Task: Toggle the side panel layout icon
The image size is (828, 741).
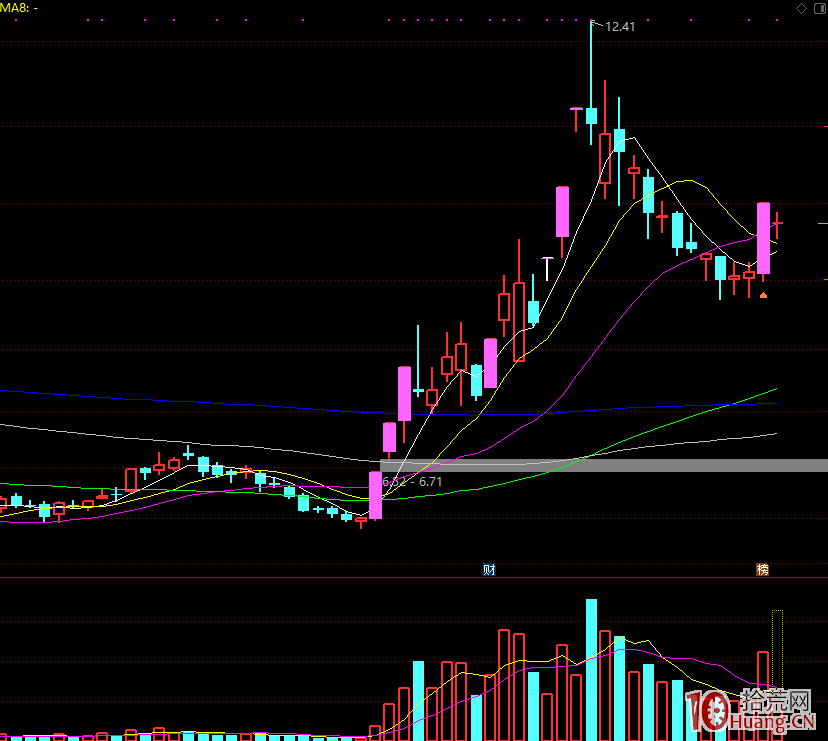Action: point(820,8)
